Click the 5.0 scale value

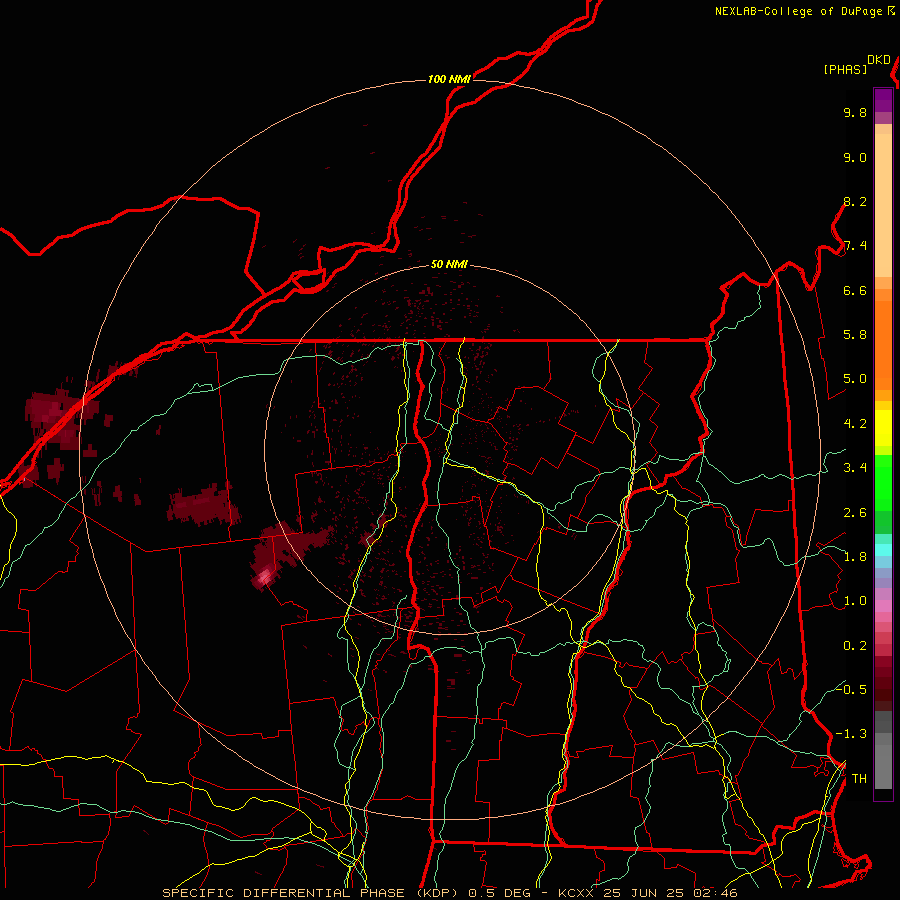point(855,379)
